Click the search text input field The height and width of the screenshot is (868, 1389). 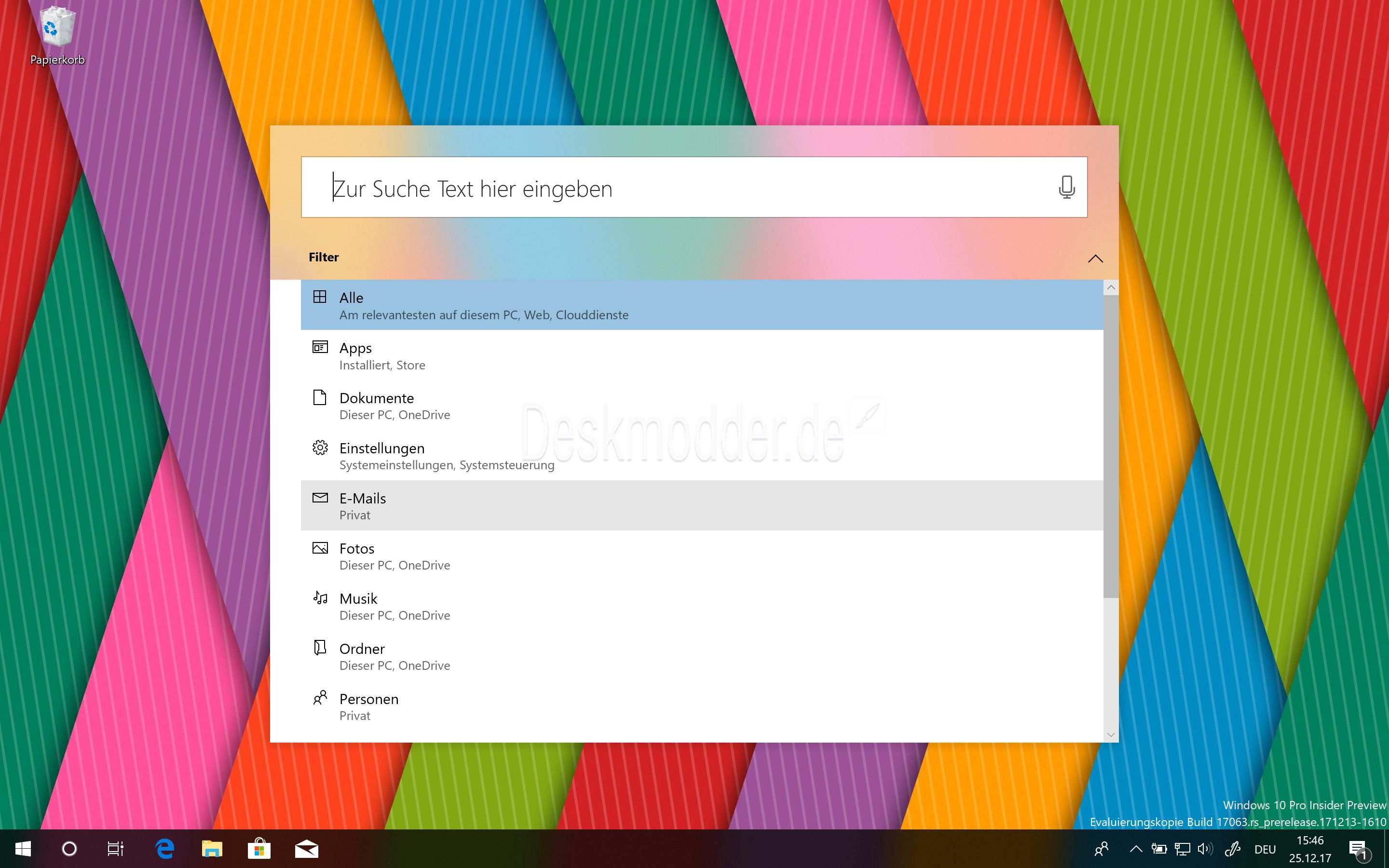[694, 187]
